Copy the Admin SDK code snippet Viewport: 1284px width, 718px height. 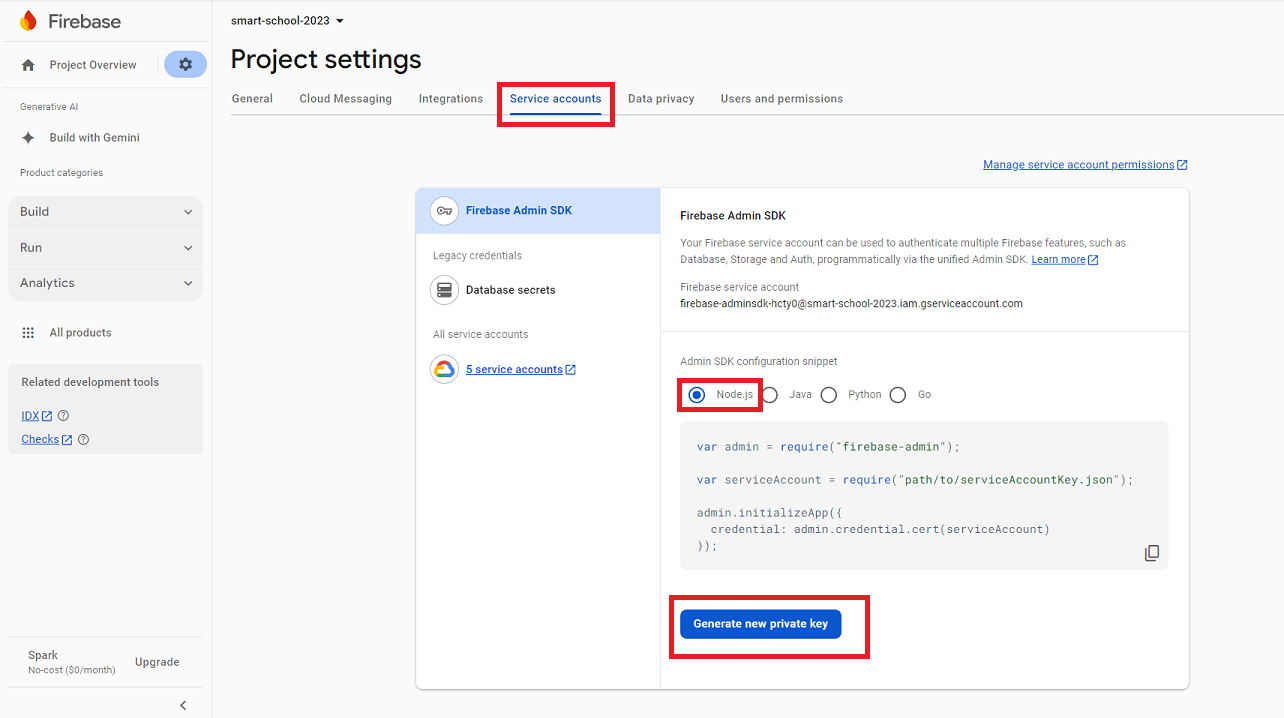tap(1152, 553)
